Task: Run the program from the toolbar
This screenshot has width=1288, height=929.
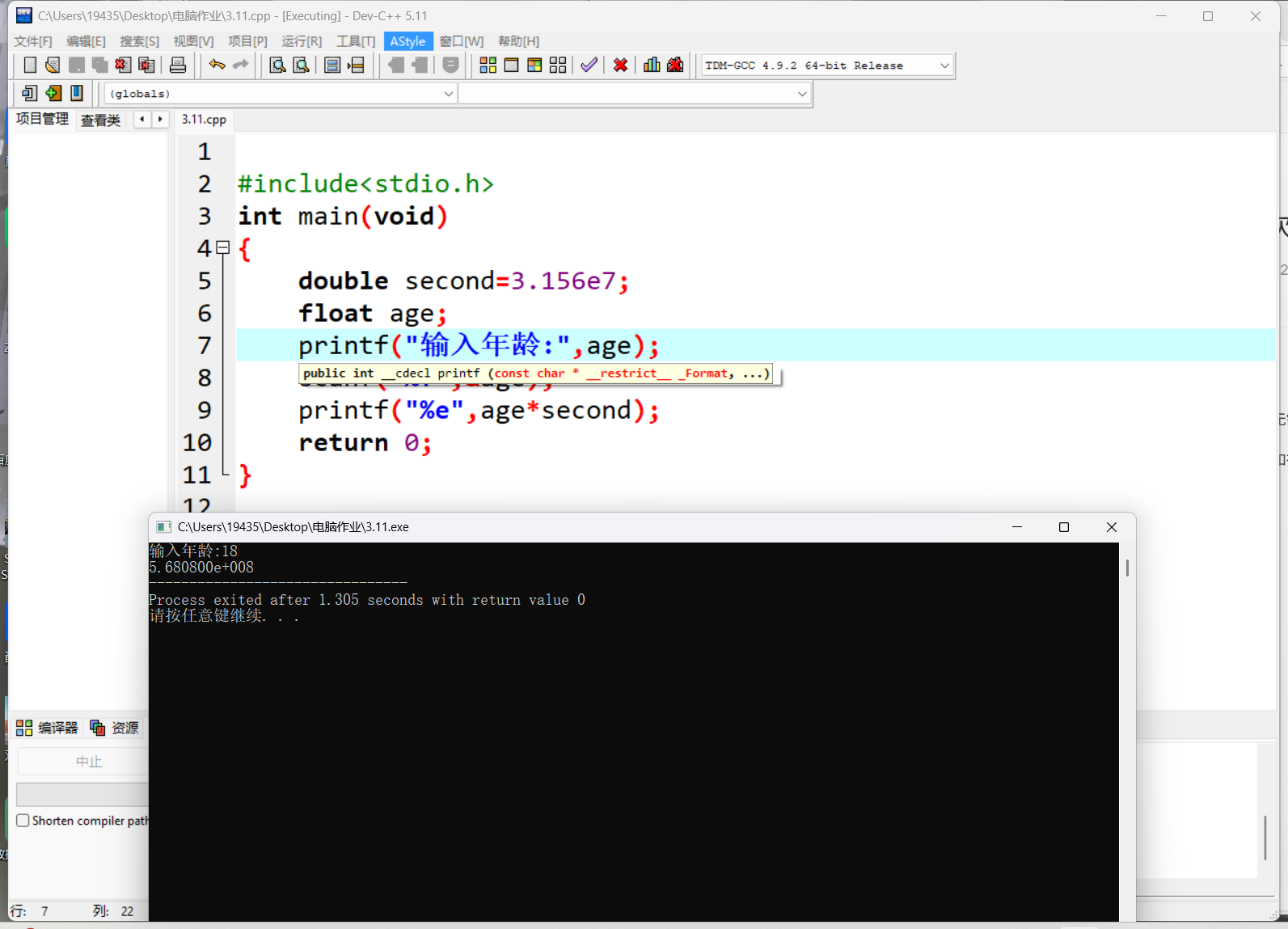Action: click(x=512, y=65)
